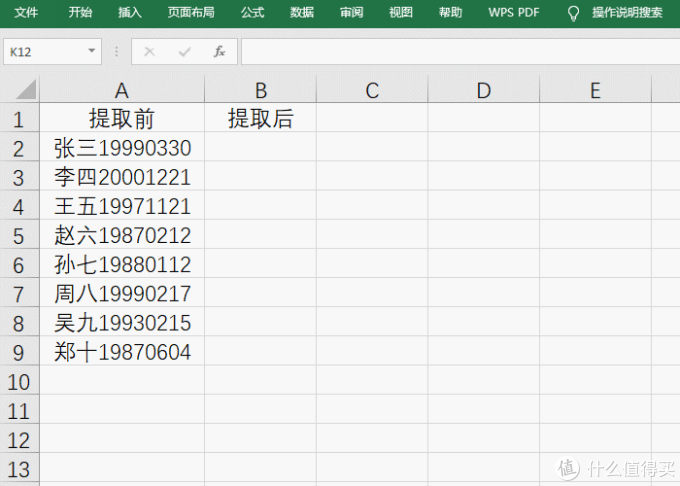The height and width of the screenshot is (486, 680).
Task: Select row 5 header
Action: pos(19,235)
